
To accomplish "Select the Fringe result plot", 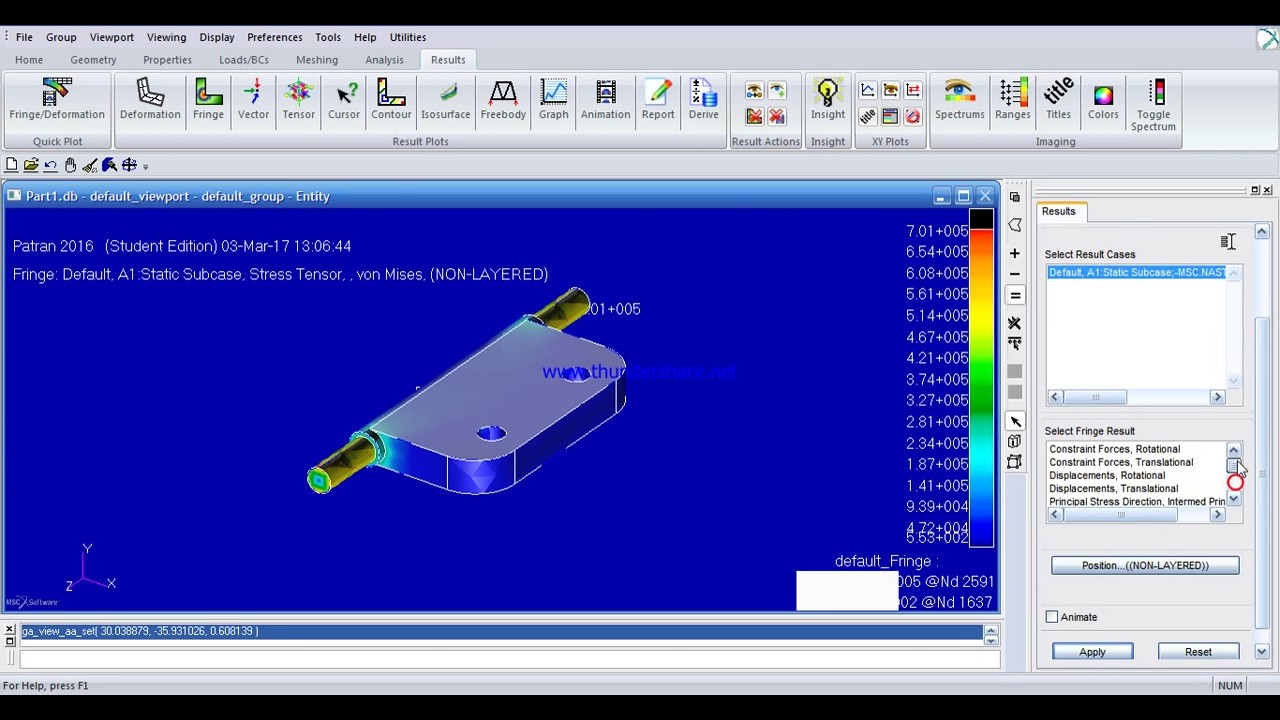I will 208,100.
